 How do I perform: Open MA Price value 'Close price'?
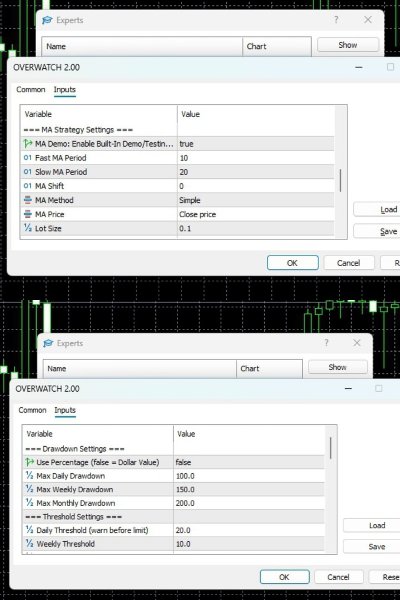click(x=256, y=214)
